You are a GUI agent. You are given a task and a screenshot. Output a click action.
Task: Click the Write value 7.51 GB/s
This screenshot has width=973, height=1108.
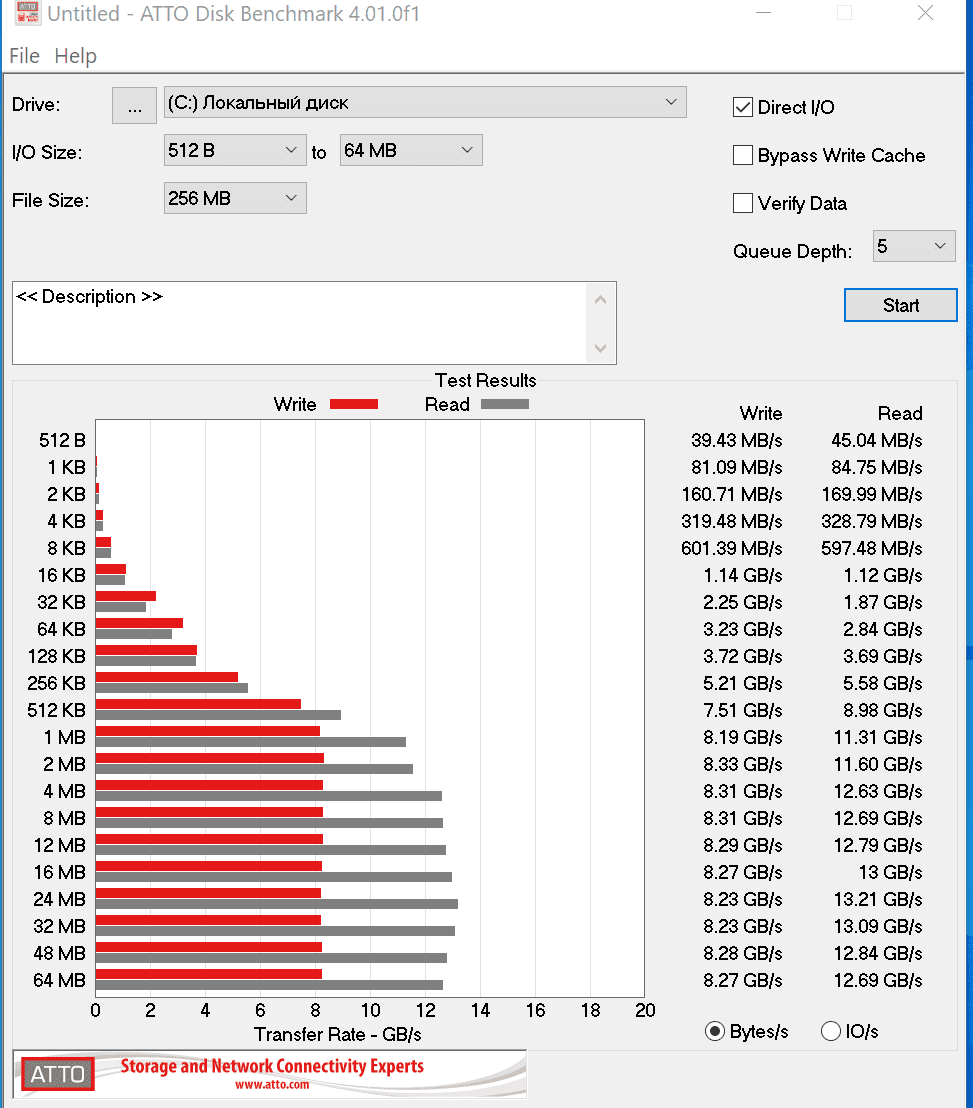pyautogui.click(x=743, y=710)
